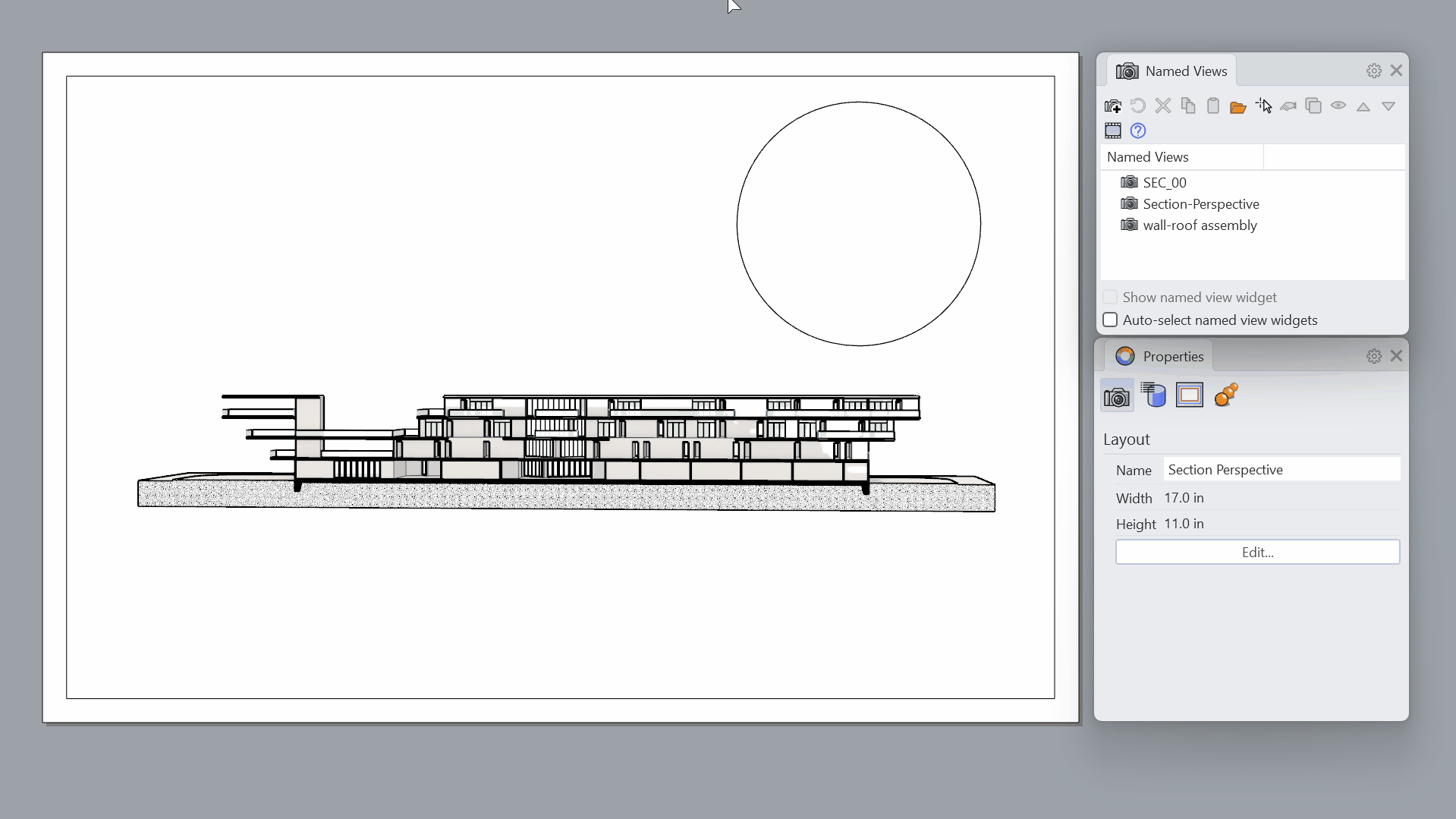
Task: Select the camera view properties icon
Action: 1117,395
